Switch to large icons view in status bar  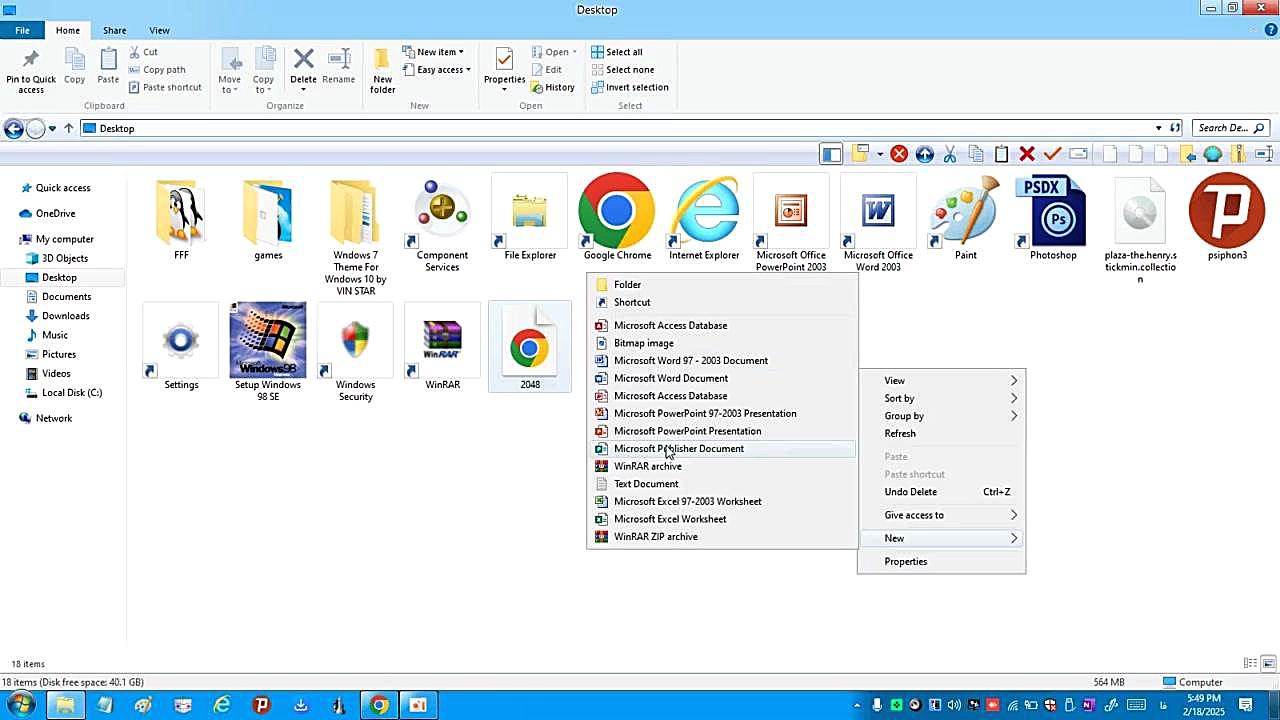[1269, 663]
